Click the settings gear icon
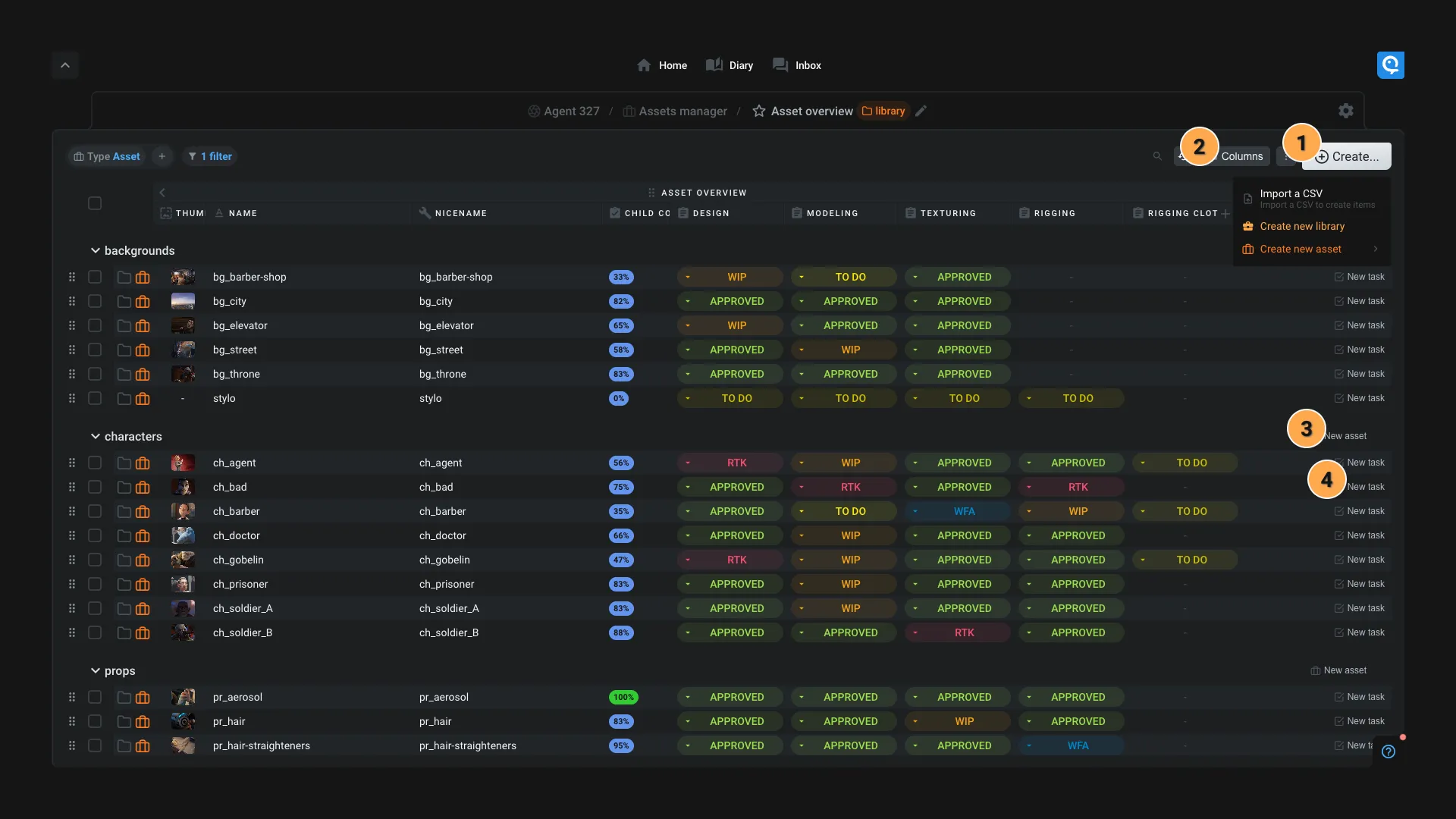Screen dimensions: 1456x819 coord(1345,111)
